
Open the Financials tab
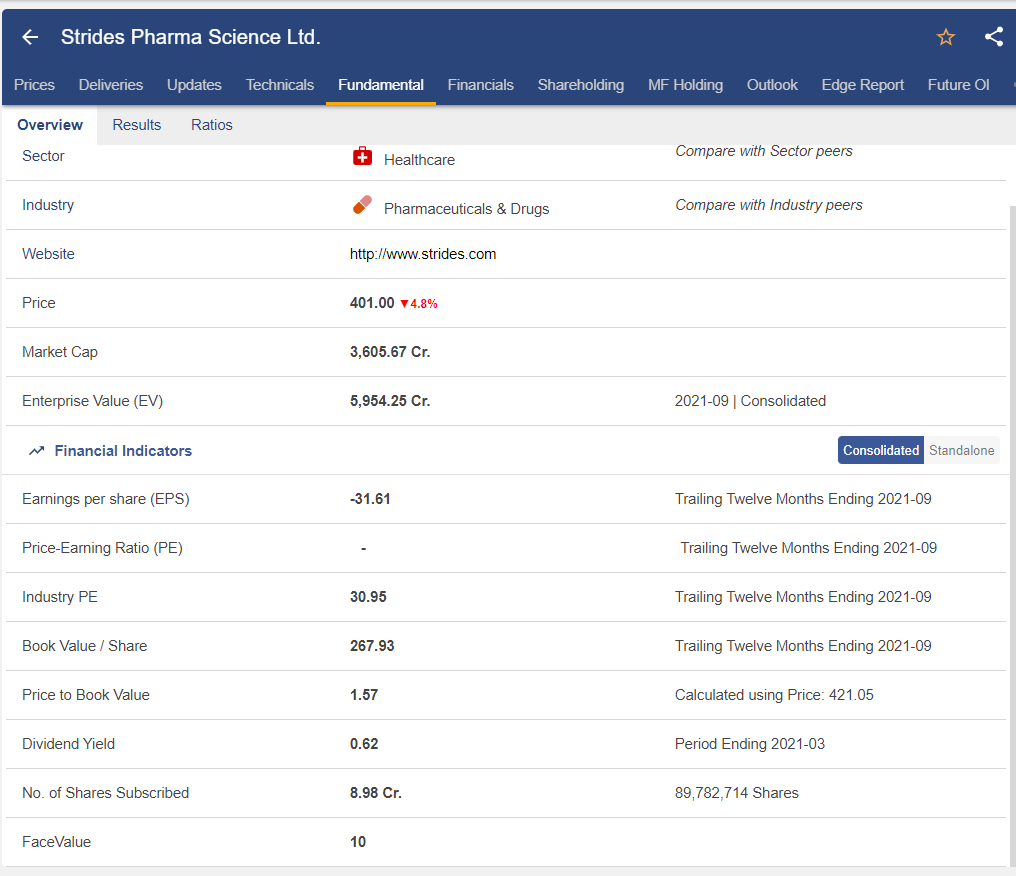[481, 85]
